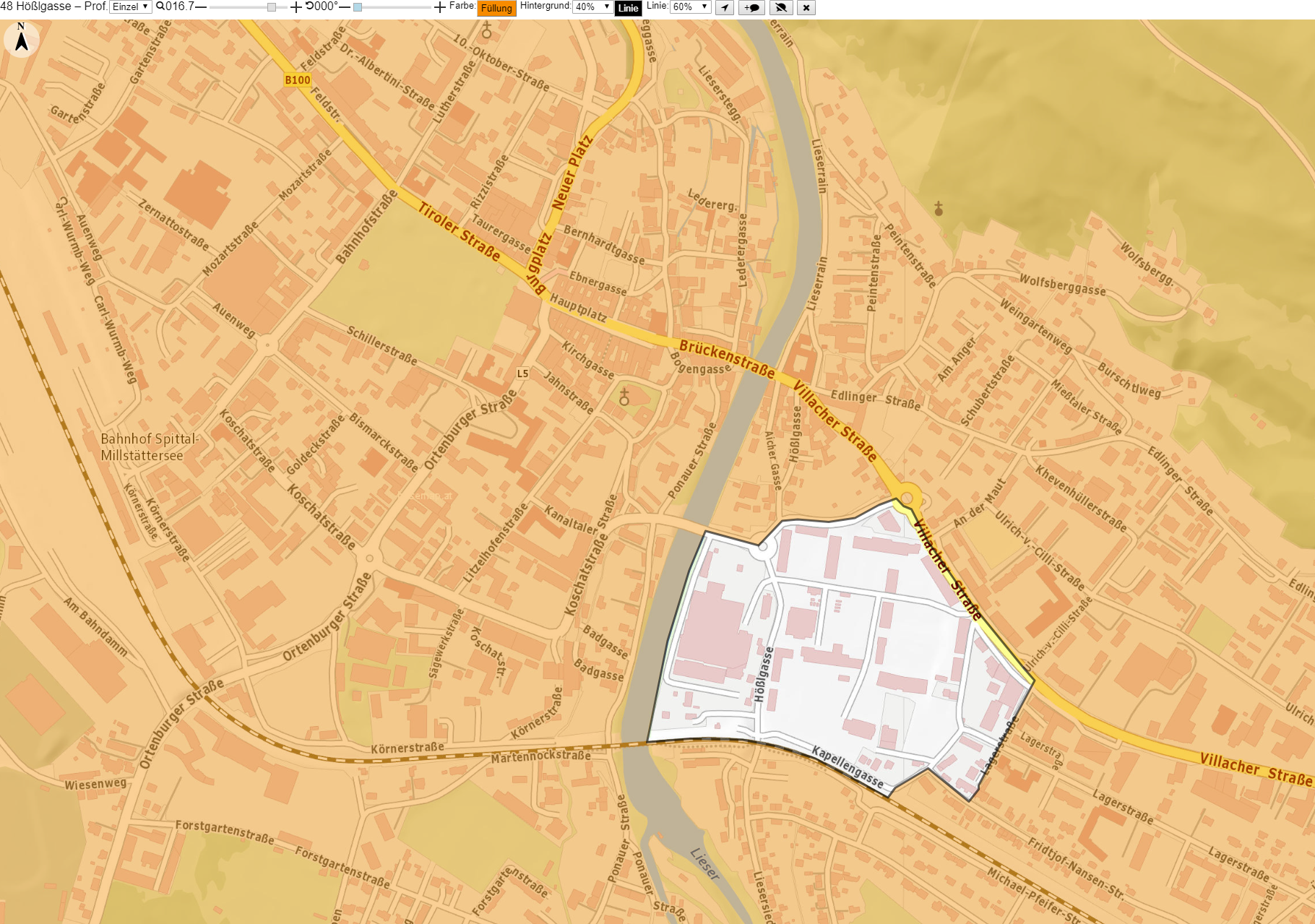Toggle the crossed-out eye visibility button

(x=780, y=8)
